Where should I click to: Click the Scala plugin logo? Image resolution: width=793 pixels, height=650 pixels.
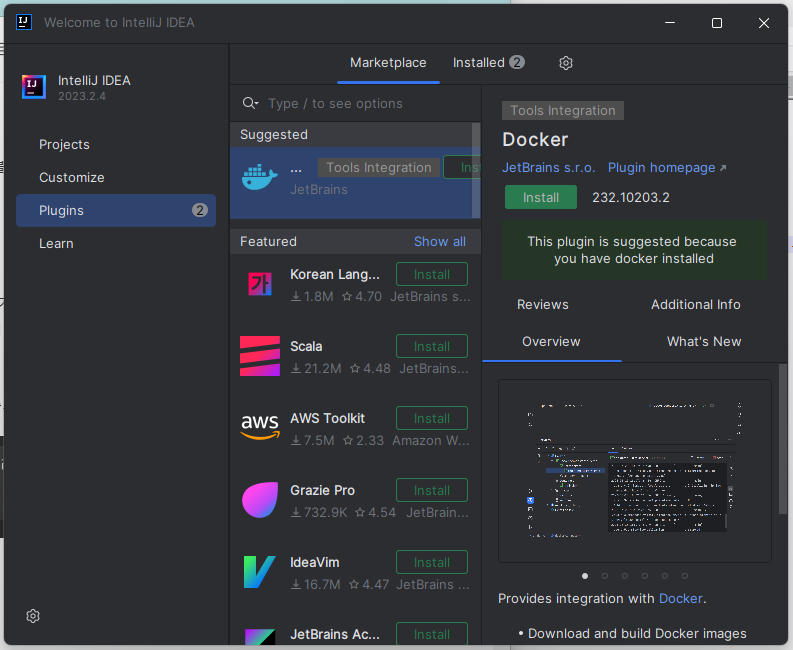point(260,356)
